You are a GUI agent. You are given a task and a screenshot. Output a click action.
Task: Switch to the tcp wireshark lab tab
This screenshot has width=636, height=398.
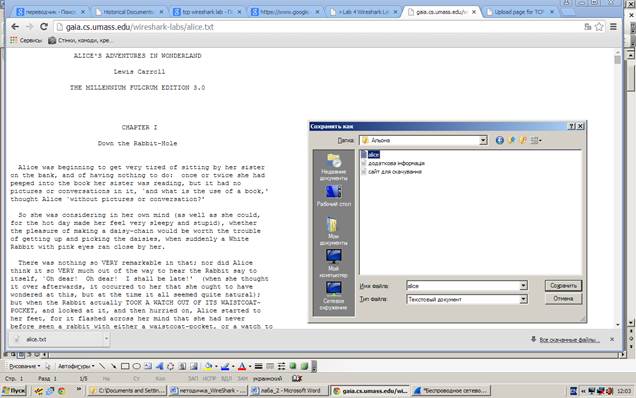coord(207,12)
